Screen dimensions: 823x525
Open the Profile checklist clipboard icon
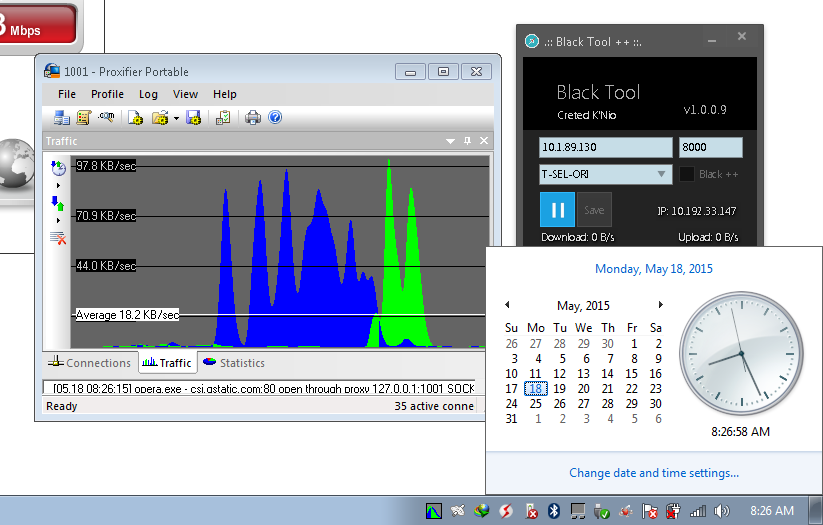coord(223,117)
